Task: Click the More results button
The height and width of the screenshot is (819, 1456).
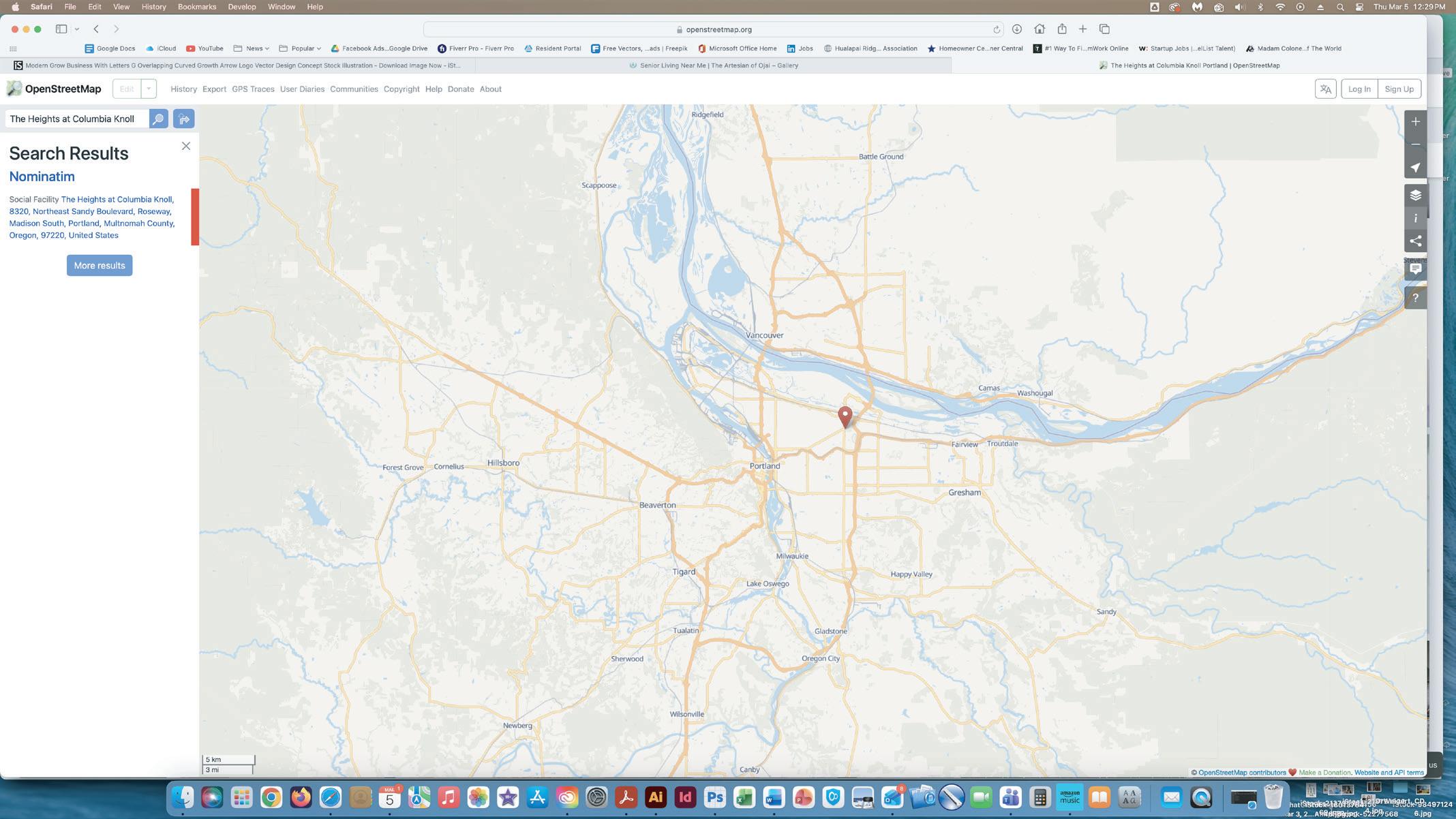Action: (x=100, y=265)
